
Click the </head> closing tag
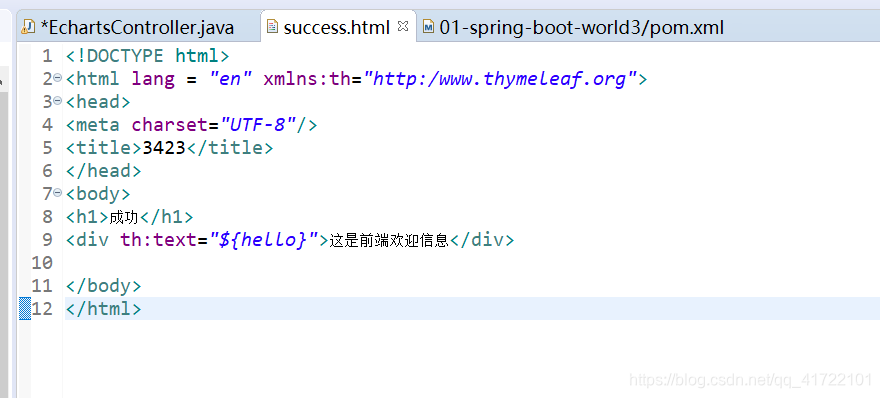[x=103, y=171]
